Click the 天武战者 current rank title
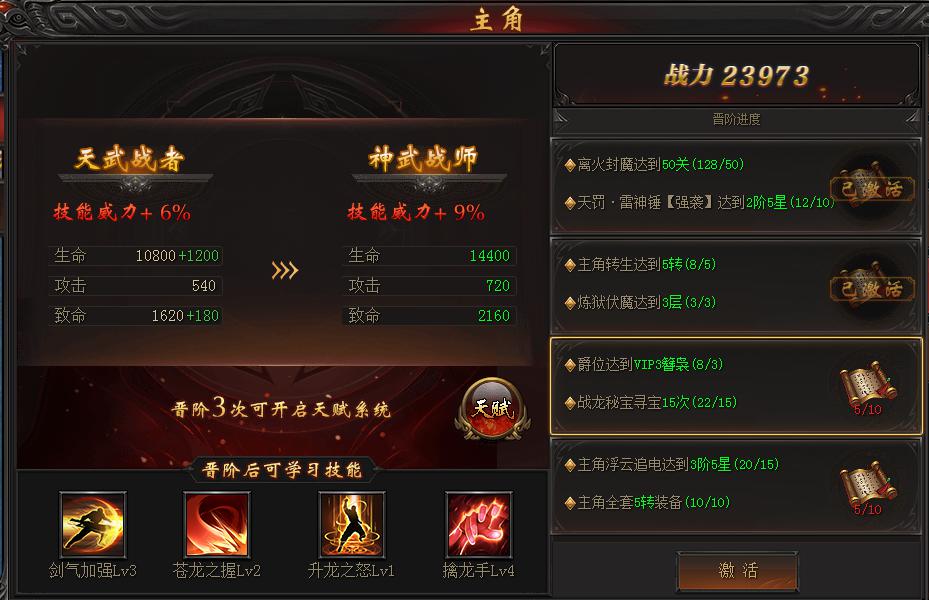Screen dimensions: 929x600 (130, 159)
